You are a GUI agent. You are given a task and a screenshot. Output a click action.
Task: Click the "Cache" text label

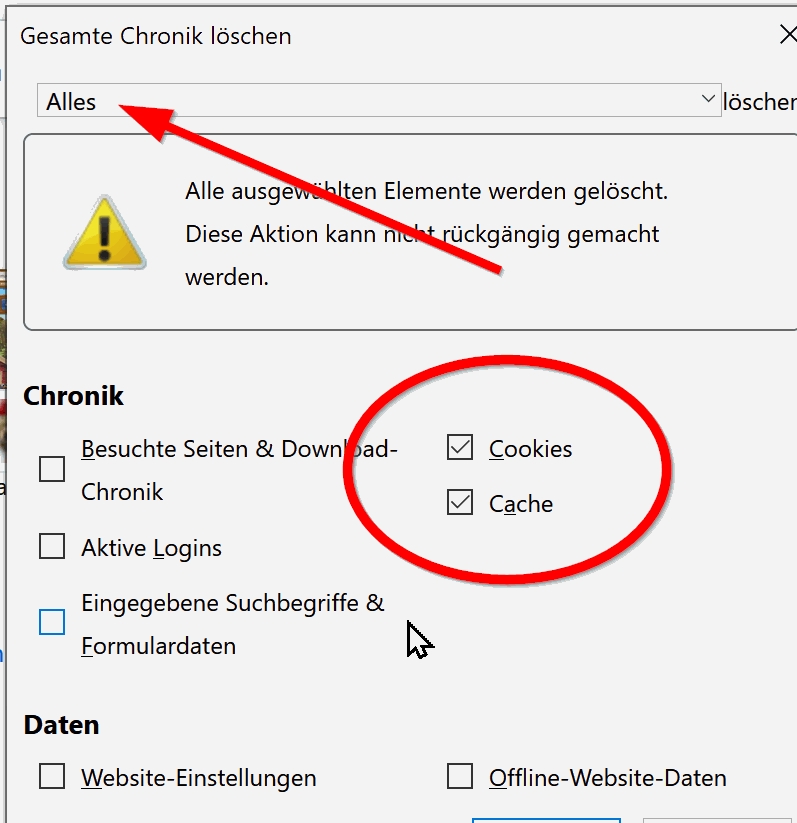[520, 504]
